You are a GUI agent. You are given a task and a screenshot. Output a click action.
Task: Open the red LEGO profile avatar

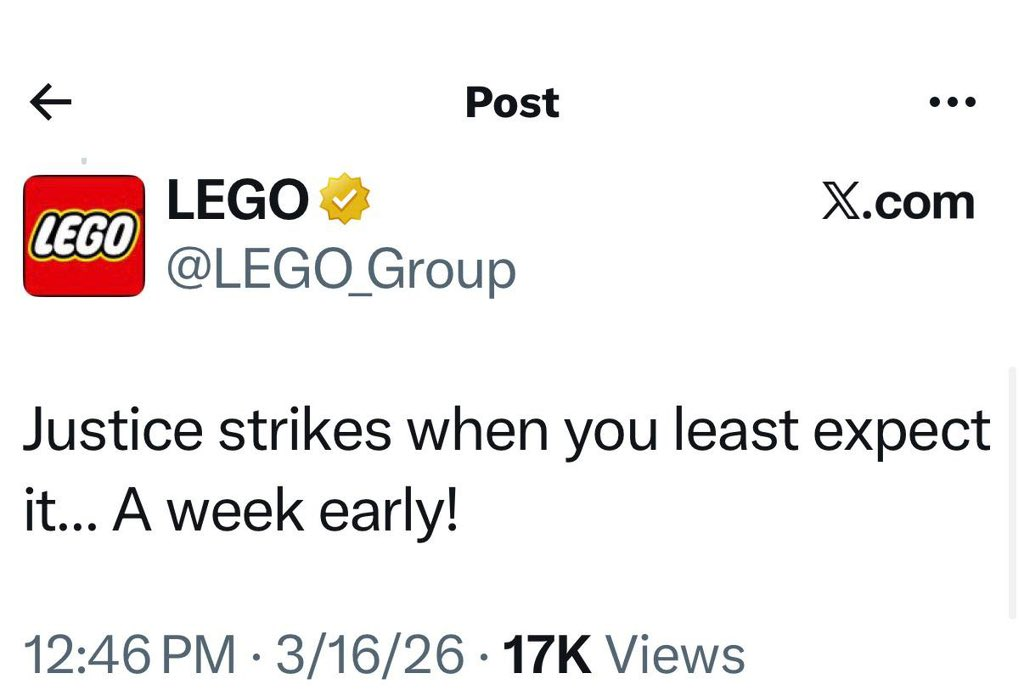click(84, 236)
